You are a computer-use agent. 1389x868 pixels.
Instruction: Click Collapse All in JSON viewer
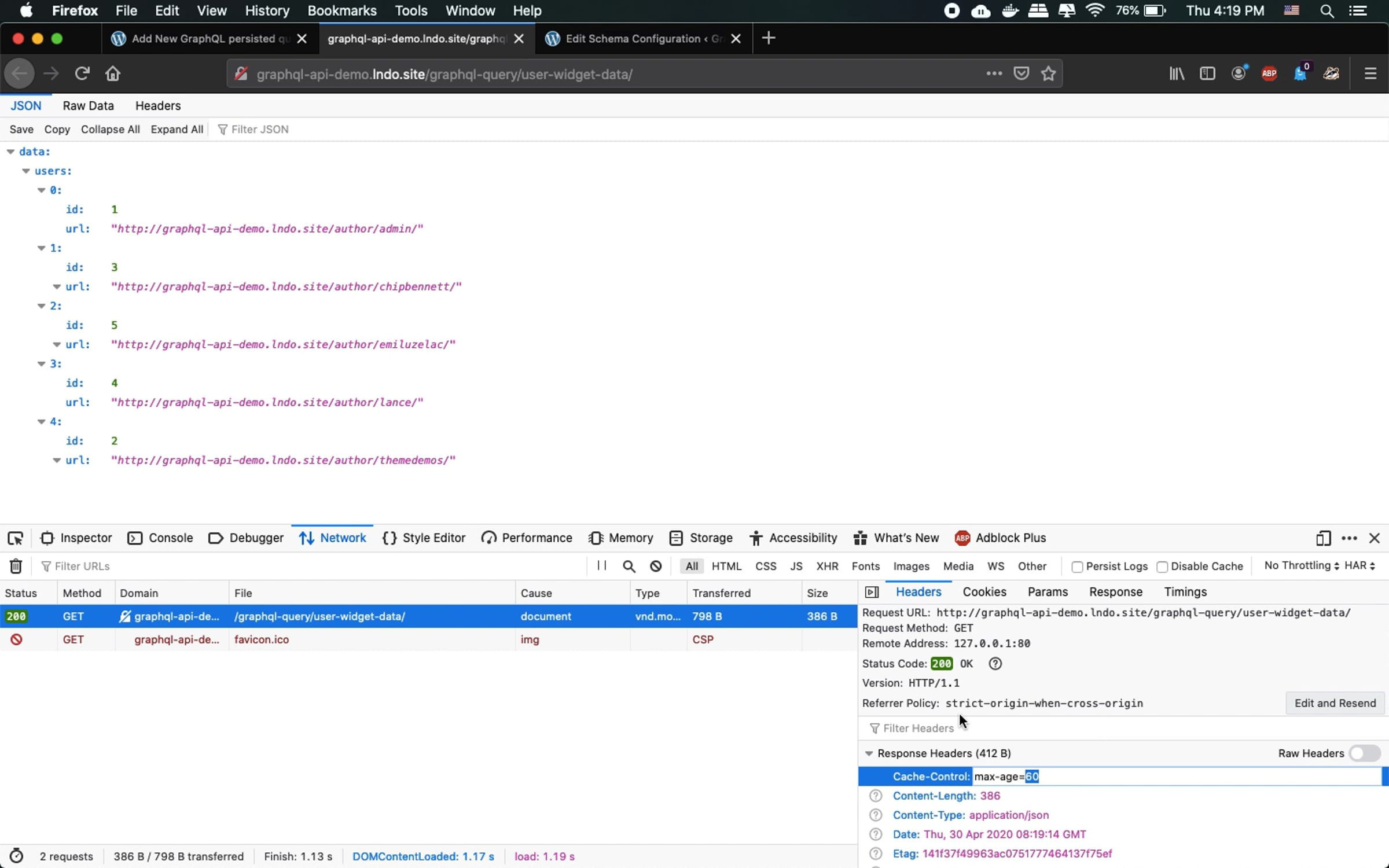coord(111,129)
